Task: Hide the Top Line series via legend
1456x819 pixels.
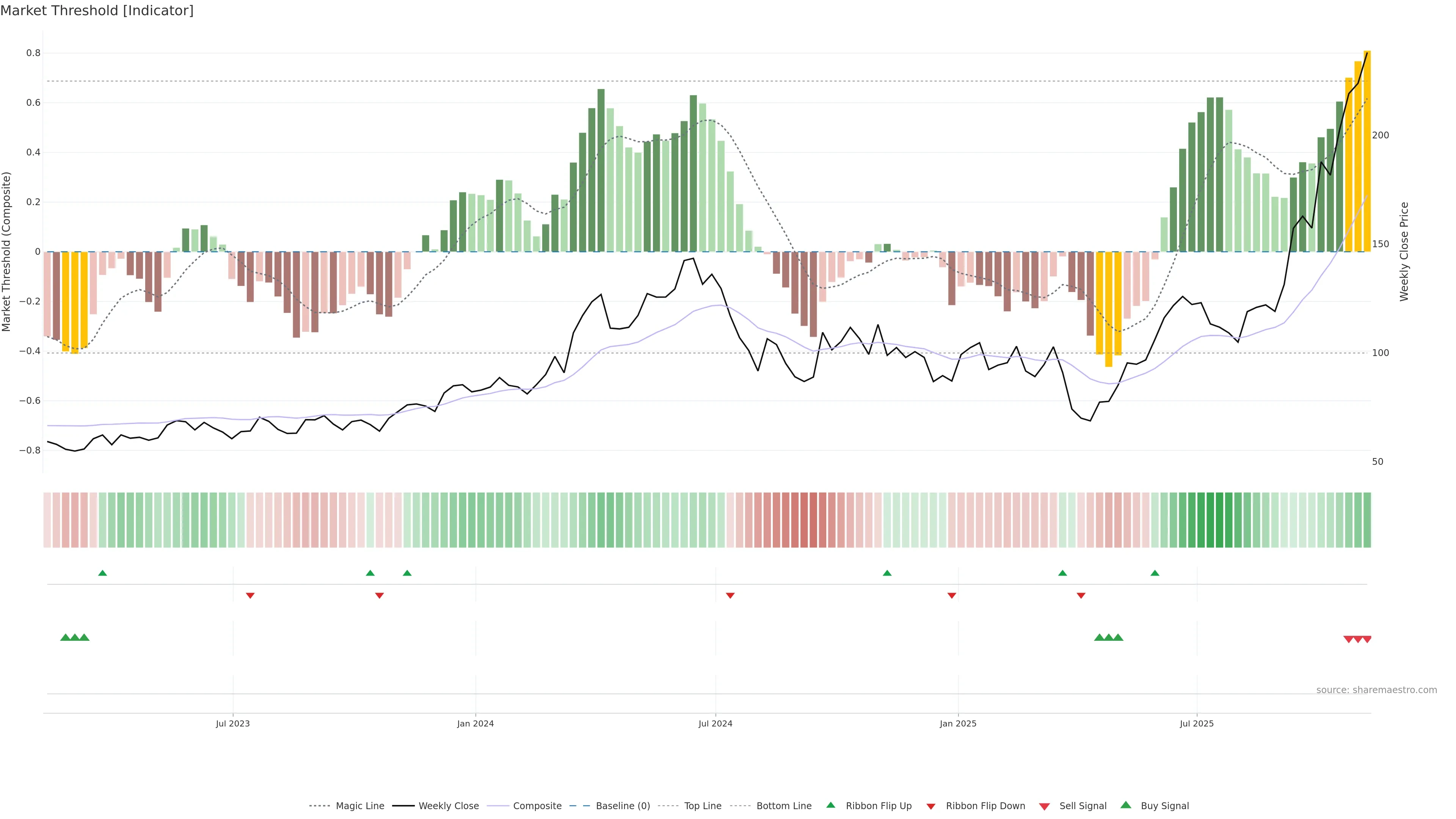Action: [x=703, y=806]
